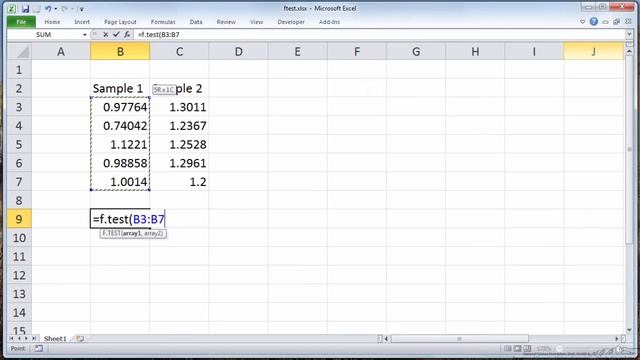The image size is (640, 360).
Task: Go to last sheet navigation arrow
Action: pos(34,338)
